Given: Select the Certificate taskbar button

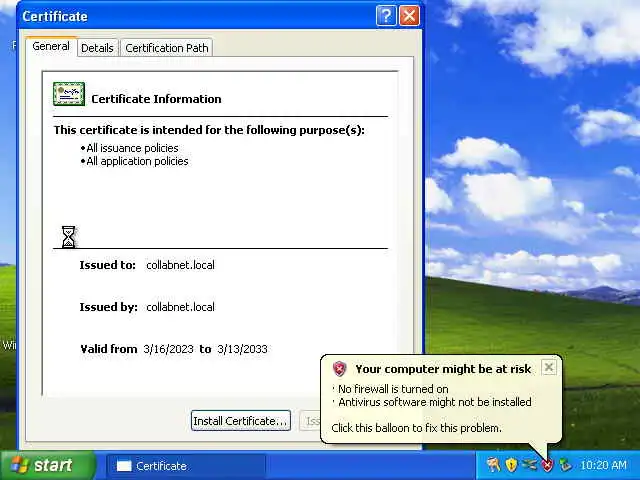Looking at the screenshot, I should pyautogui.click(x=186, y=466).
